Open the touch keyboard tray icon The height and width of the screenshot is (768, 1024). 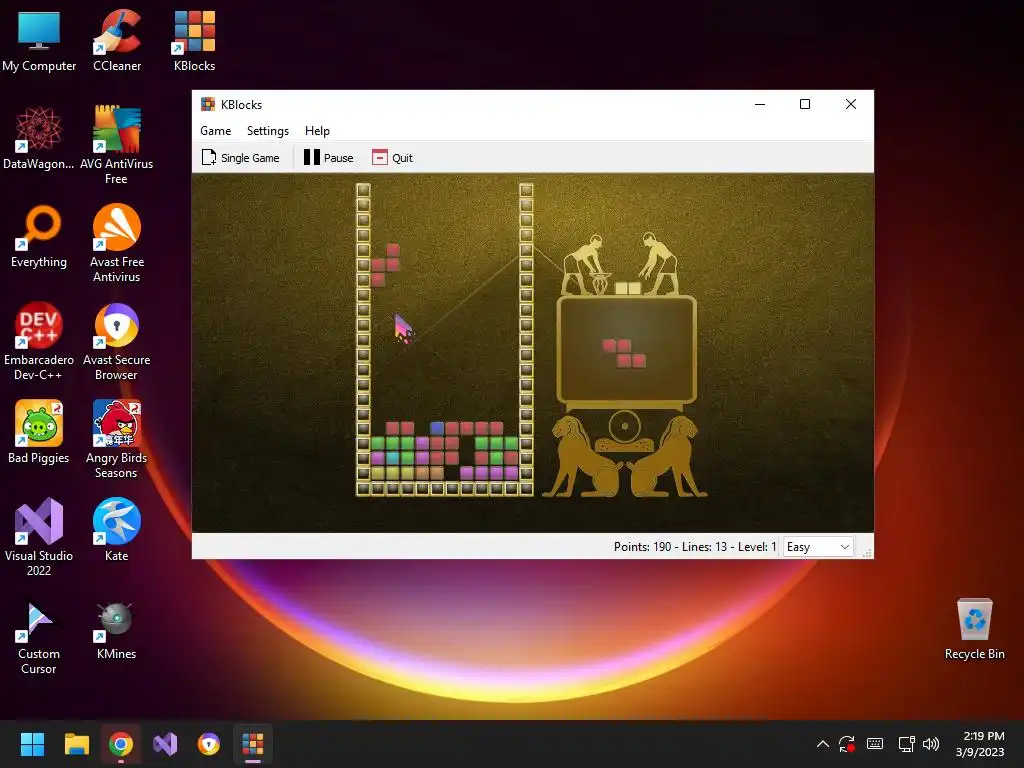click(875, 744)
